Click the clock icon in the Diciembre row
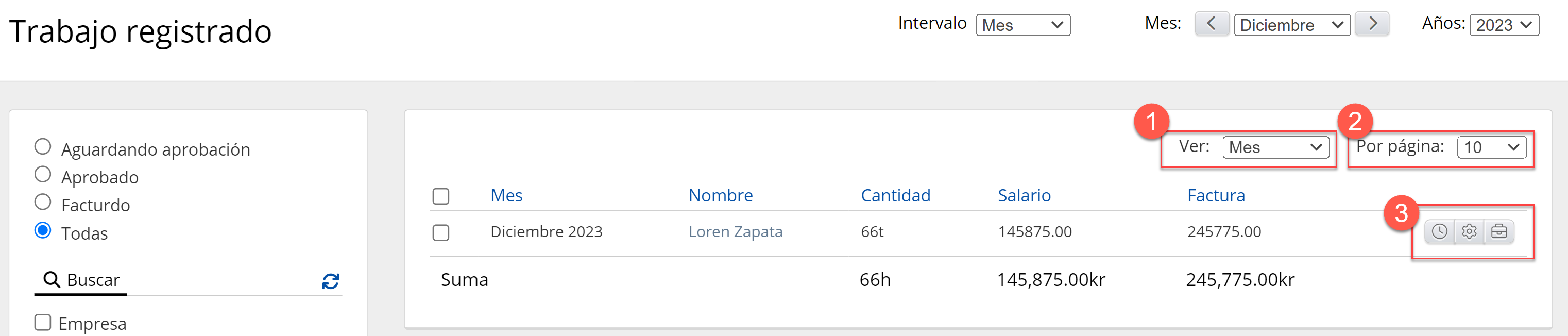Screen dimensions: 1568x336 pos(1439,232)
